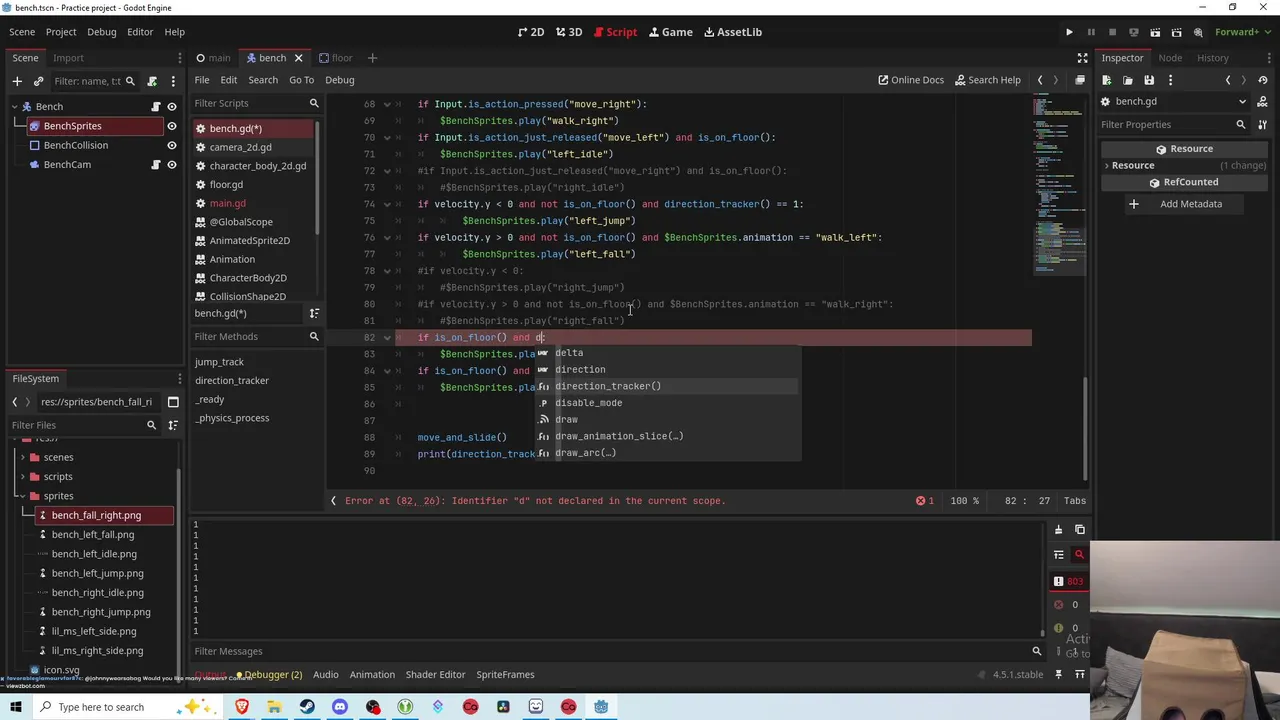Add a new child node plus icon
The width and height of the screenshot is (1280, 720).
(16, 81)
